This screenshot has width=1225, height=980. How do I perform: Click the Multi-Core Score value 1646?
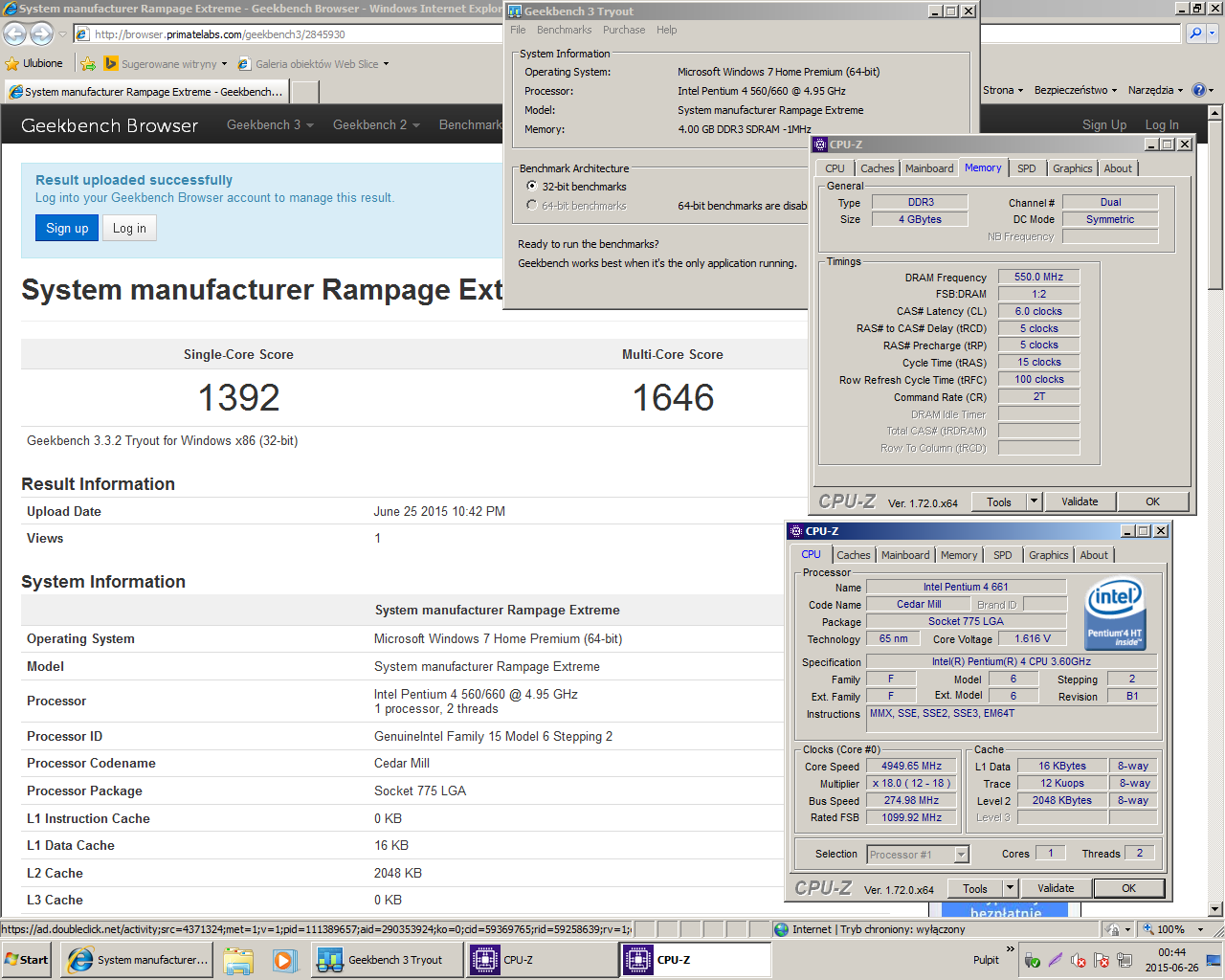[x=674, y=397]
